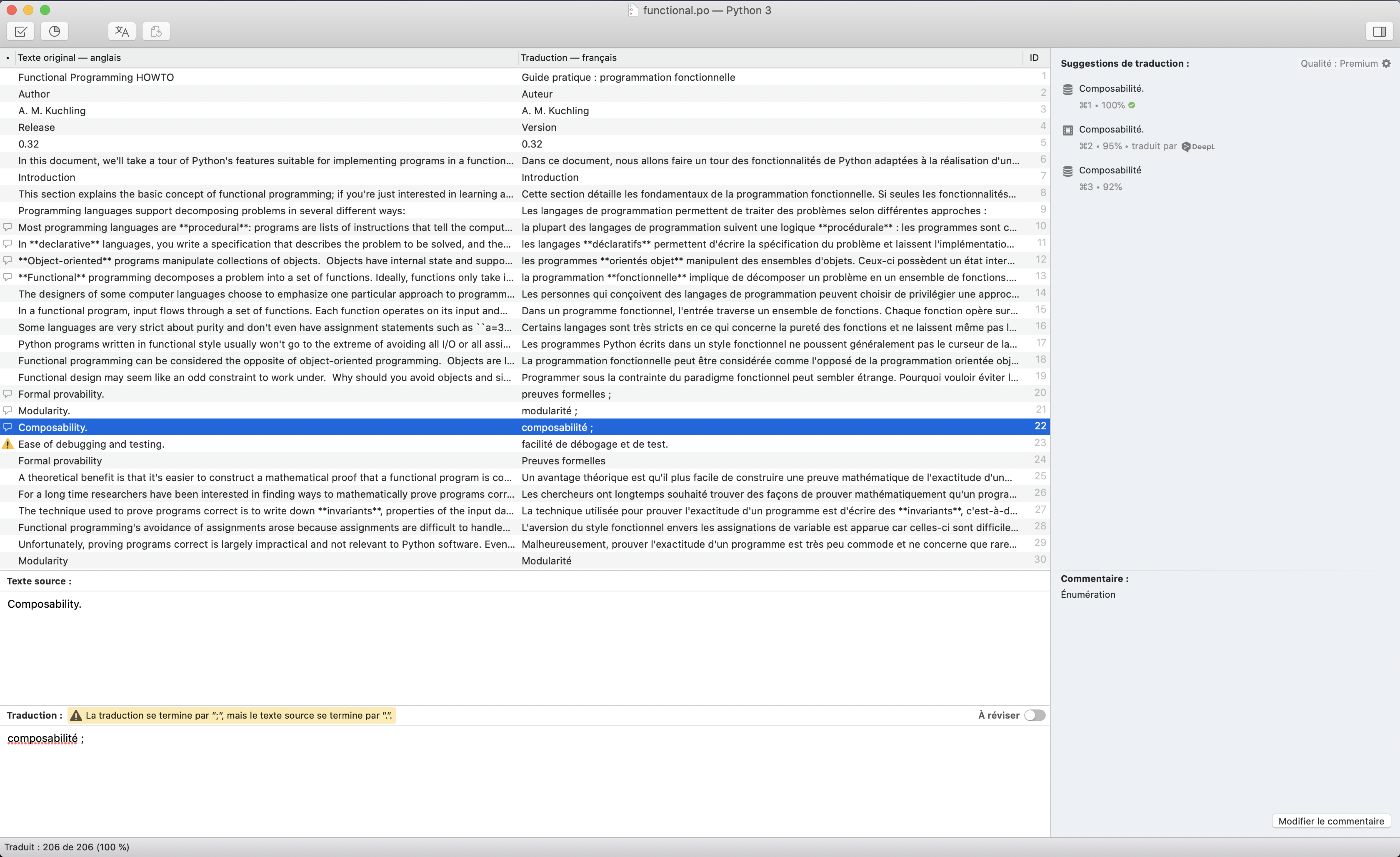Click status bar 'Traduit : 206 de 206'
Viewport: 1400px width, 857px height.
(67, 847)
